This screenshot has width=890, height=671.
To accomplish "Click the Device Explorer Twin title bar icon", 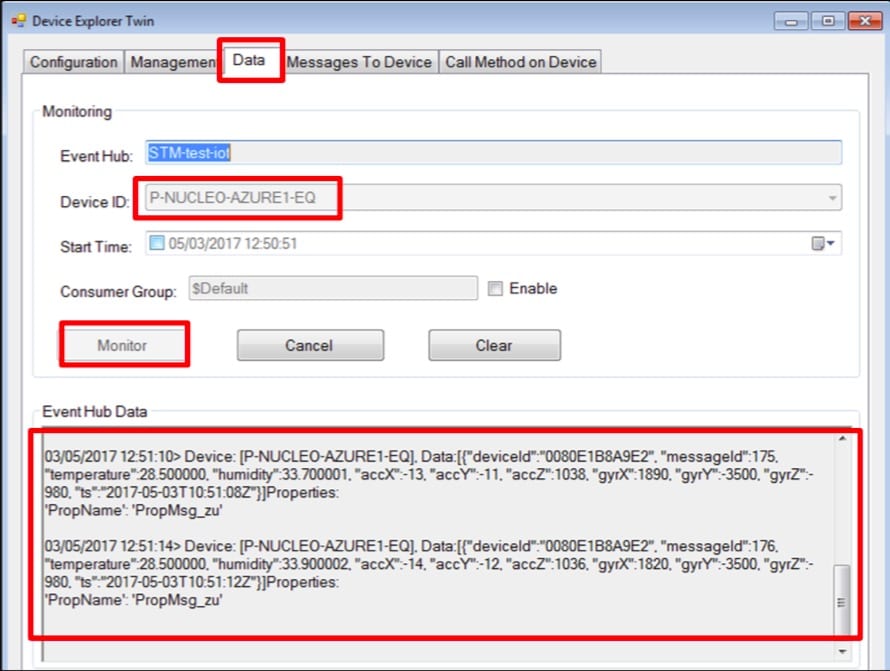I will [x=18, y=20].
